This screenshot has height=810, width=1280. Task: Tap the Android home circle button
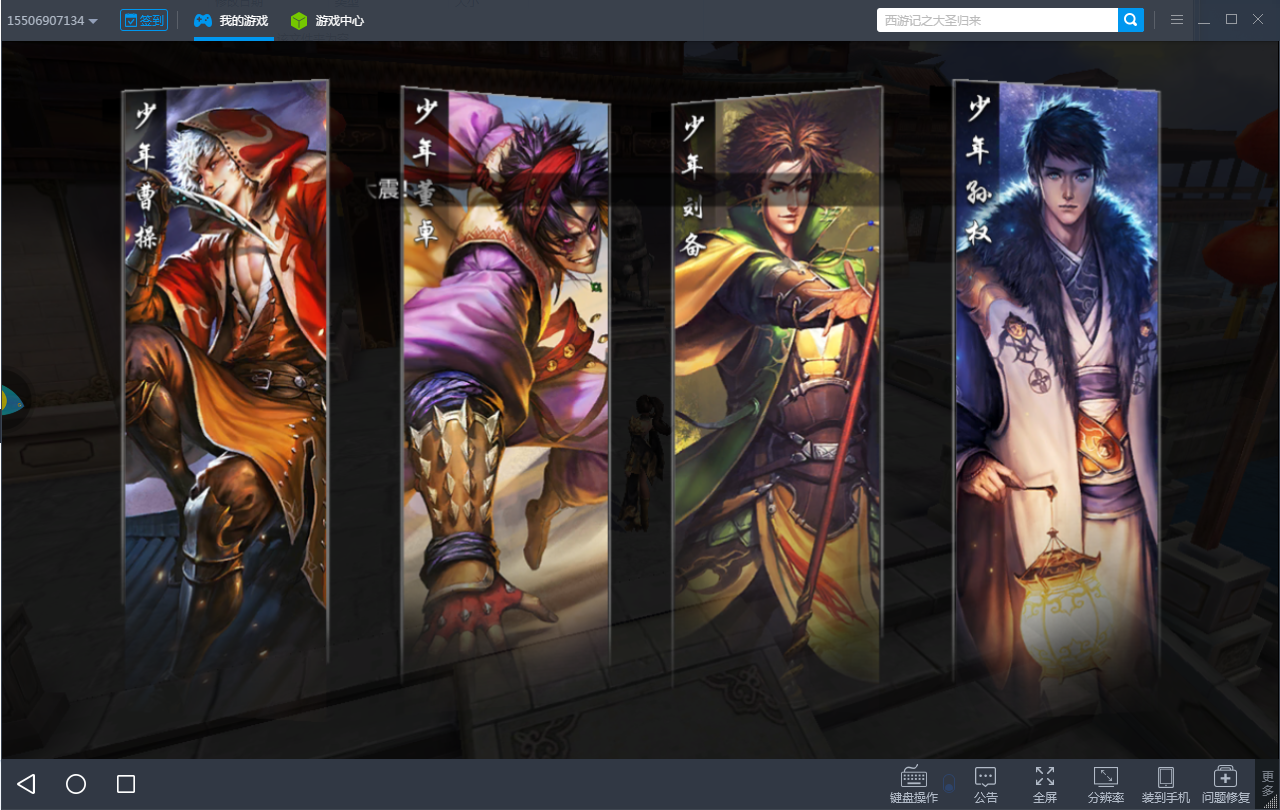pyautogui.click(x=76, y=784)
